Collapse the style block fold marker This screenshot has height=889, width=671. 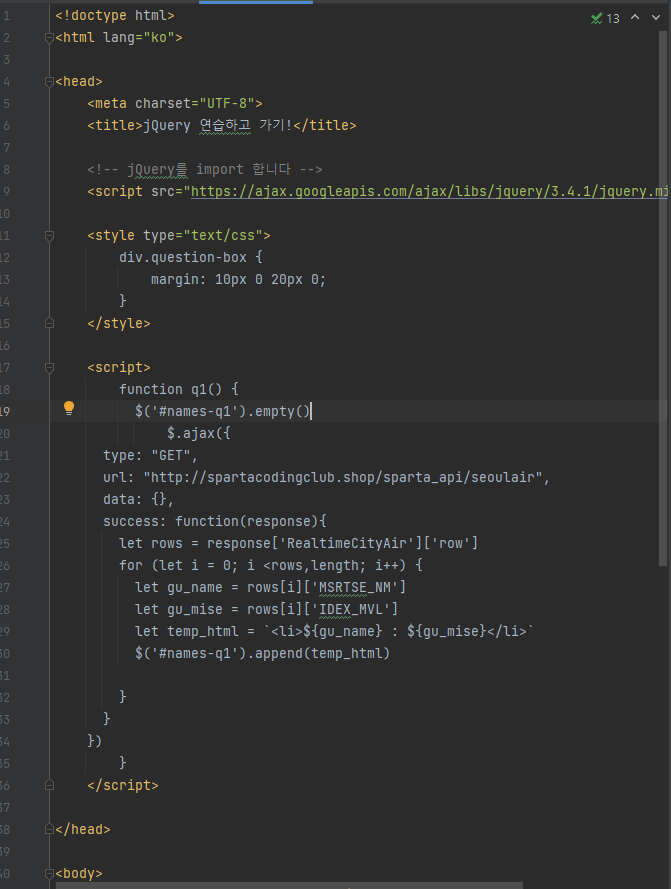tap(49, 236)
